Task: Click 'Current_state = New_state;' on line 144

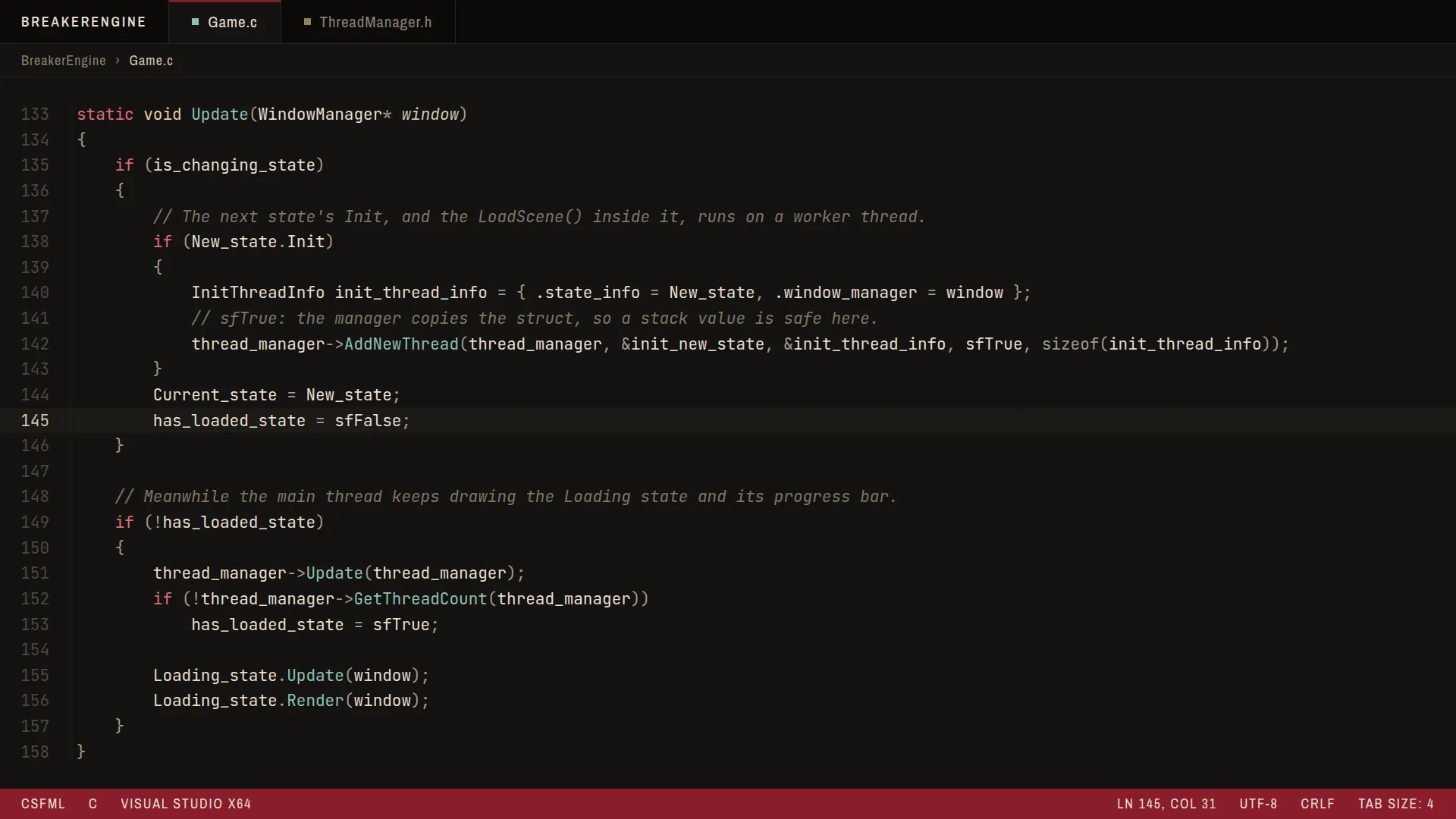Action: pyautogui.click(x=277, y=395)
